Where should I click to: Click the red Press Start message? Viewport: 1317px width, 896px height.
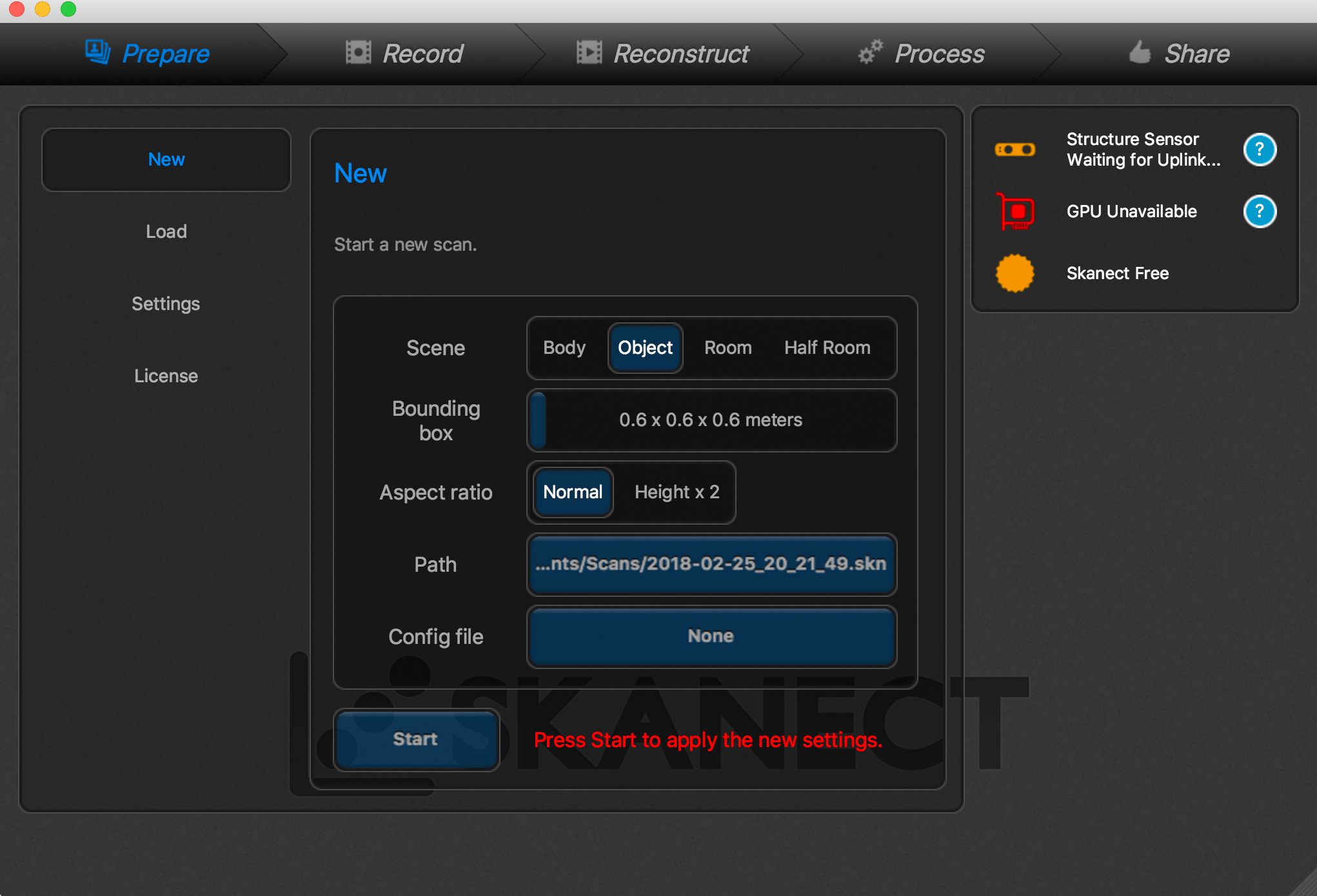point(708,740)
